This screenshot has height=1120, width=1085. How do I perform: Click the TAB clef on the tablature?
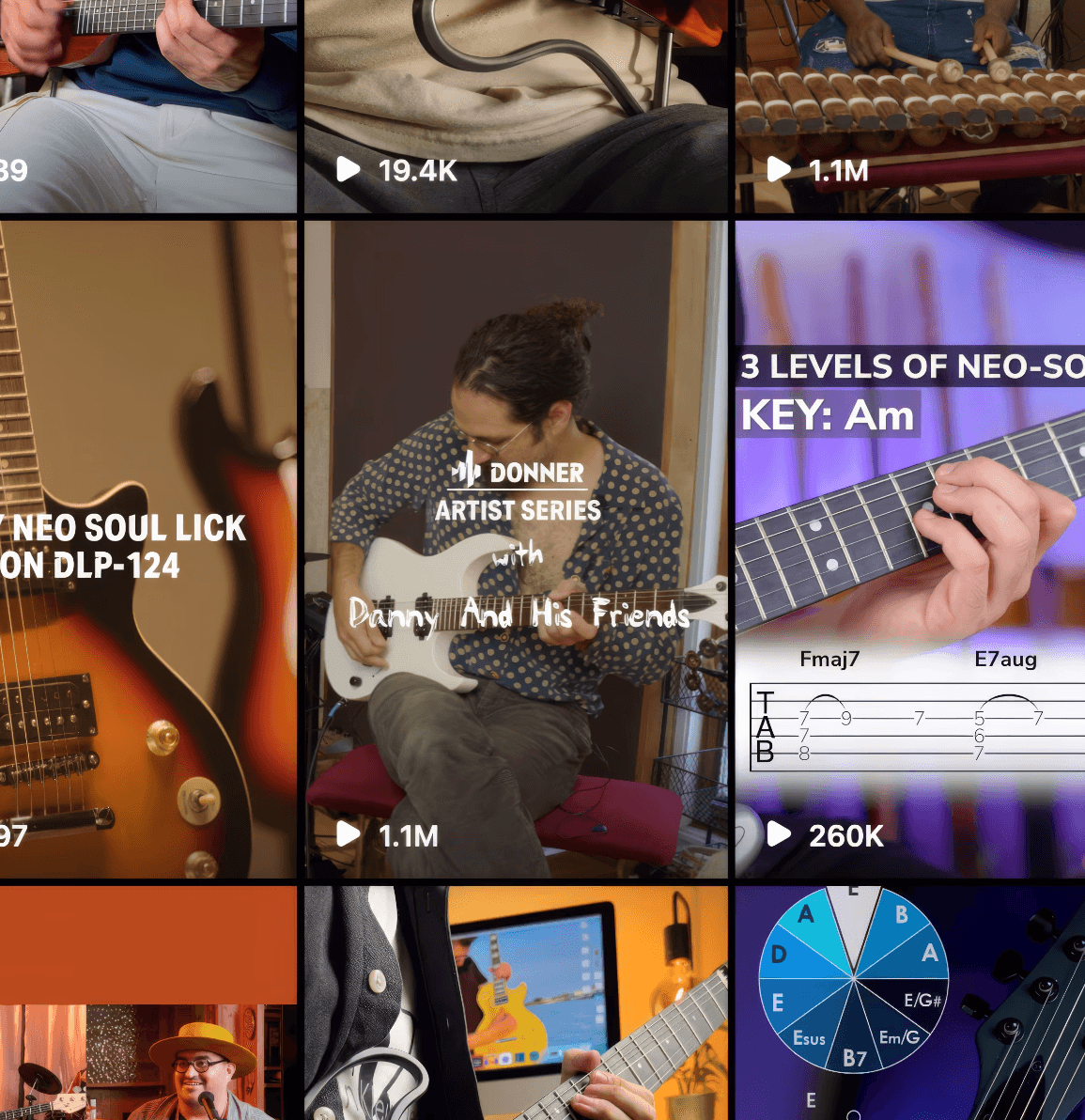pos(765,727)
